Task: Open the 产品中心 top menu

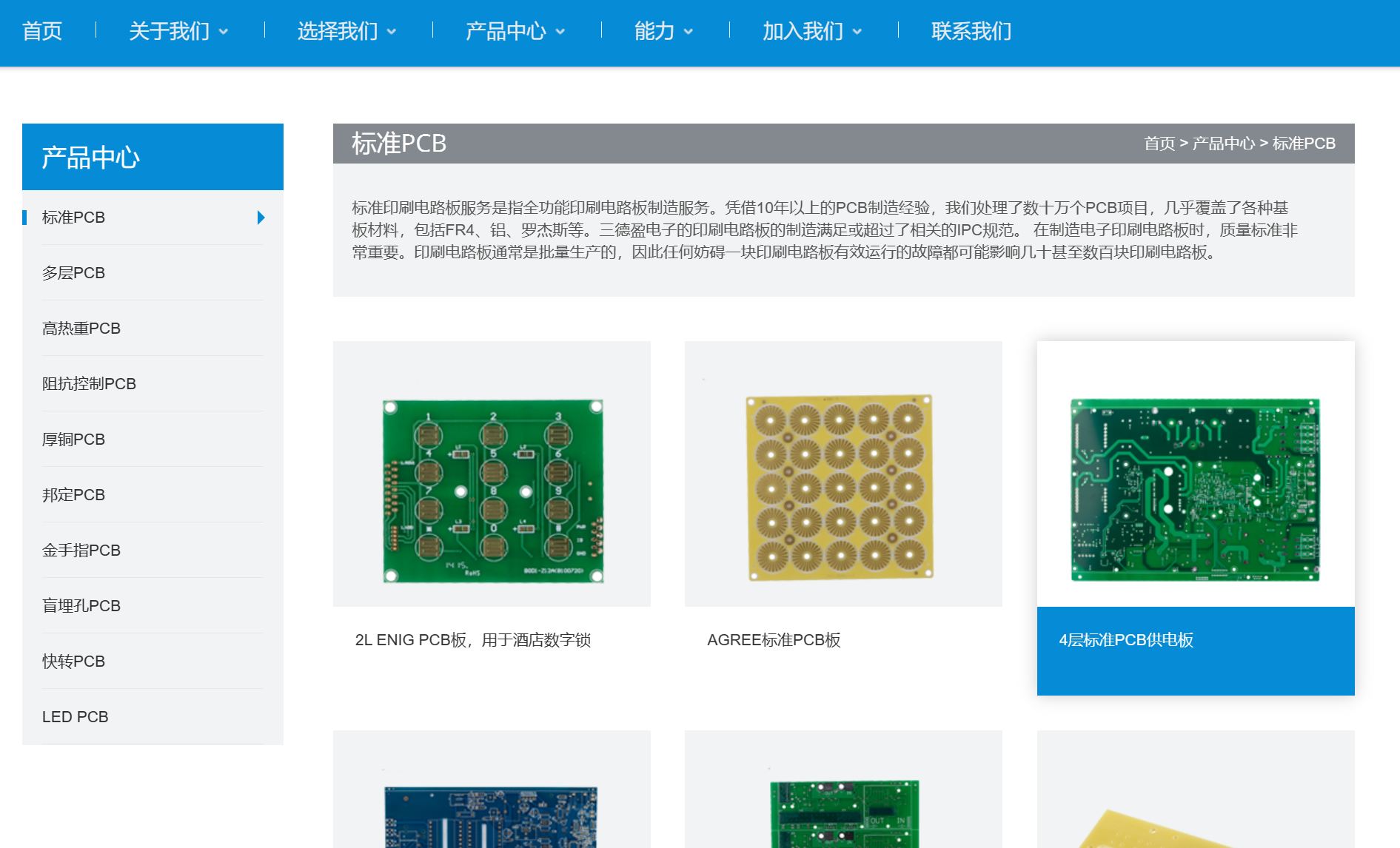Action: [506, 31]
